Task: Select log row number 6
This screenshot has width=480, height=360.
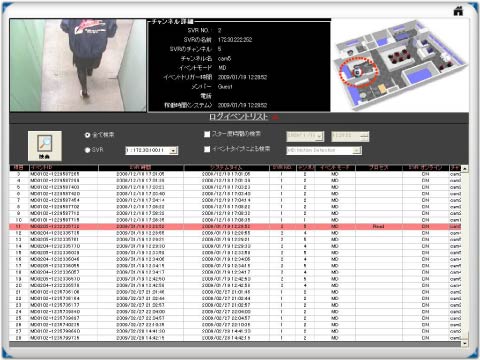Action: (235, 194)
